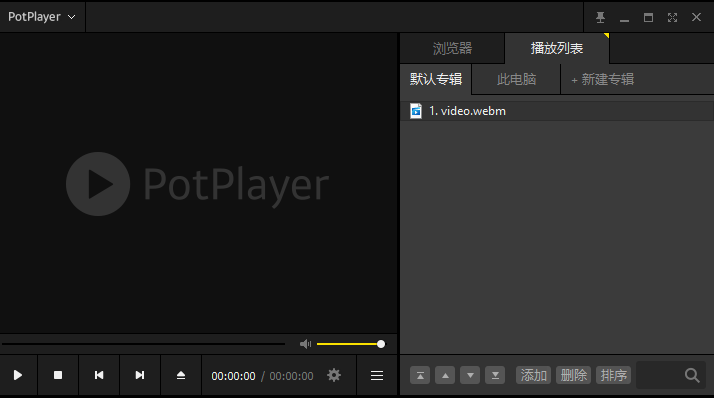Move the selected item to the top of the playlist

(x=420, y=375)
